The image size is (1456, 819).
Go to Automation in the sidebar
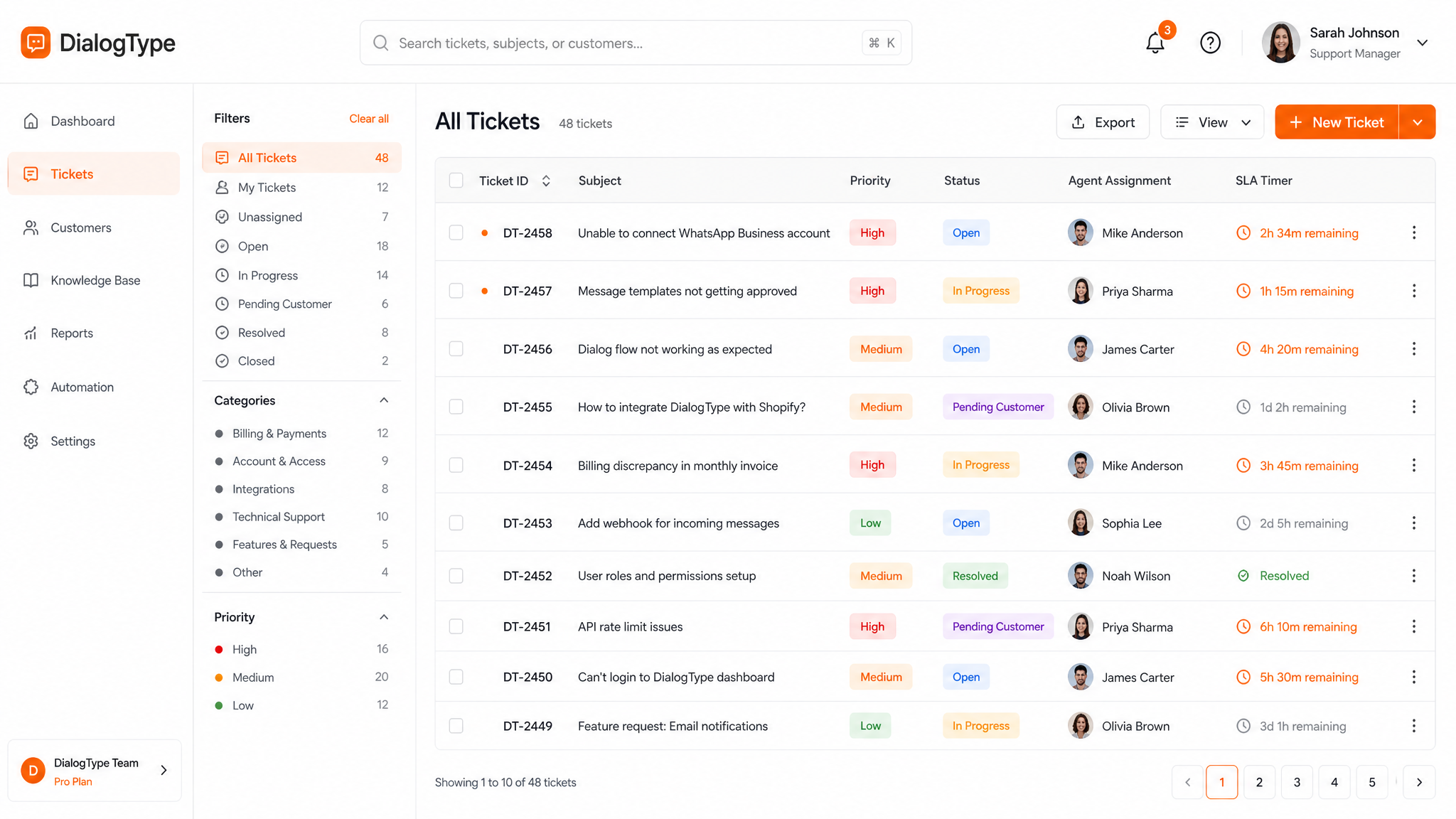[x=93, y=387]
